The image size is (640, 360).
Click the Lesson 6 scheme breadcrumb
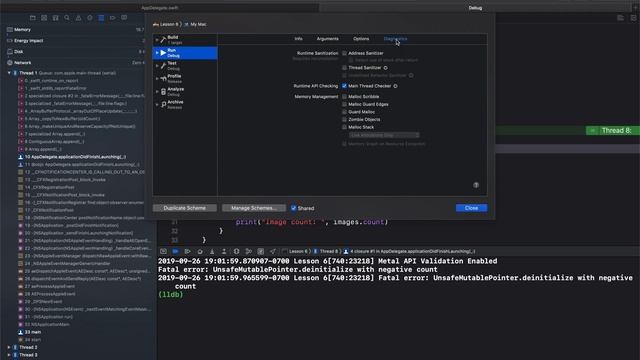(166, 24)
